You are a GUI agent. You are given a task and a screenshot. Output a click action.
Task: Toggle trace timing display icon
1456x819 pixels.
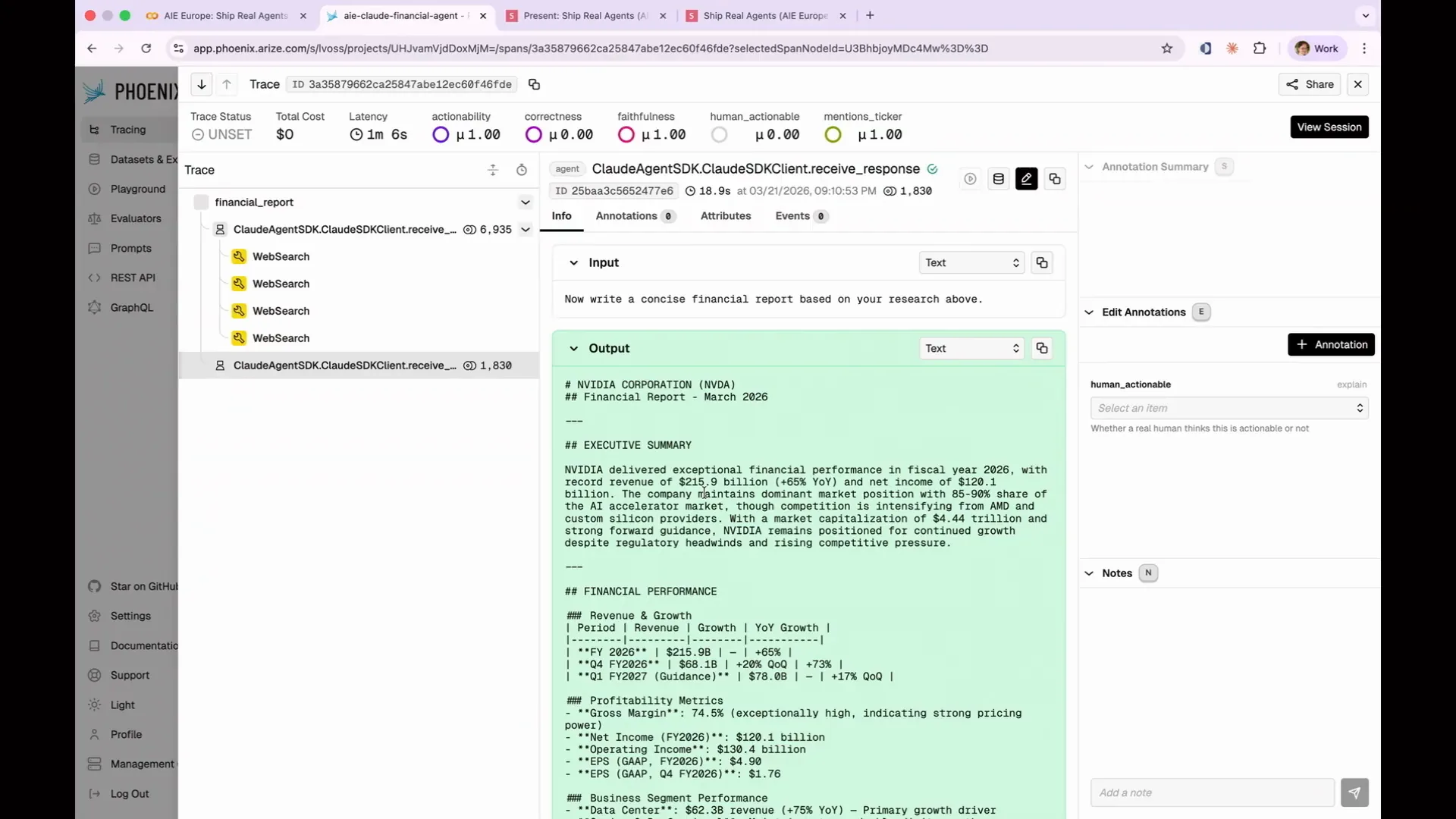[x=522, y=170]
